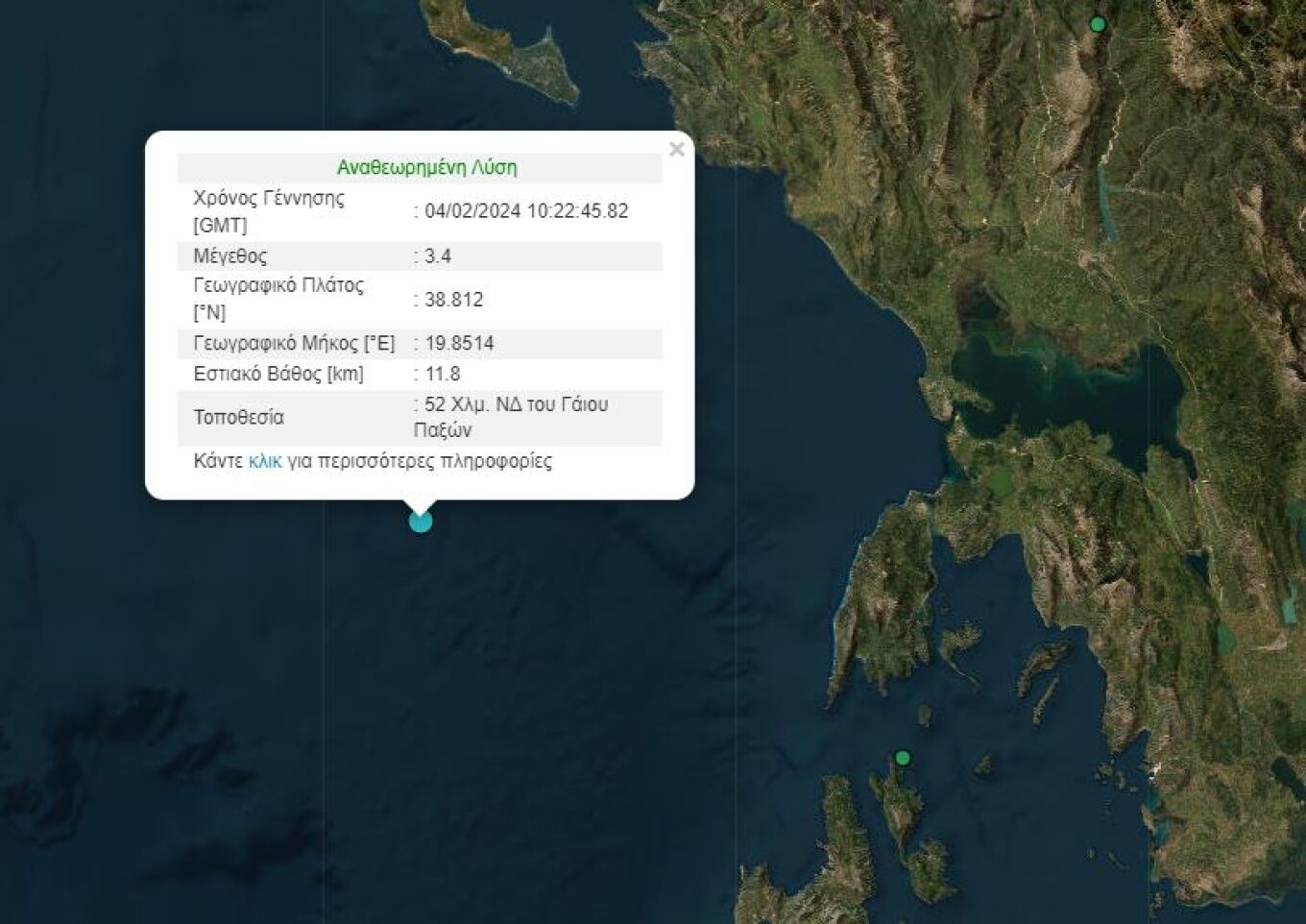Click the 'Τοποθεσία' row label
The image size is (1306, 924).
coord(238,417)
